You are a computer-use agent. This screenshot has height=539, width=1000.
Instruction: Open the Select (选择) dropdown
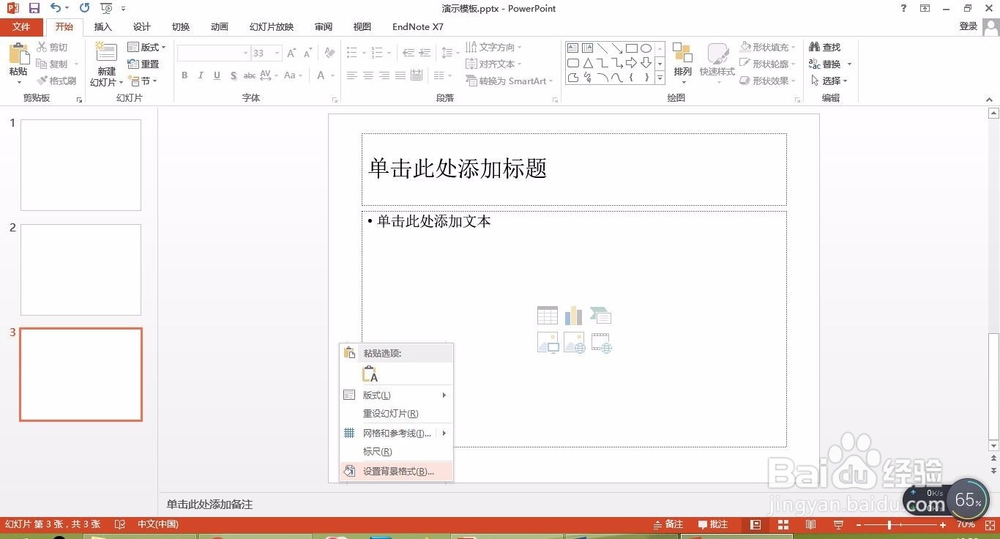[x=828, y=81]
